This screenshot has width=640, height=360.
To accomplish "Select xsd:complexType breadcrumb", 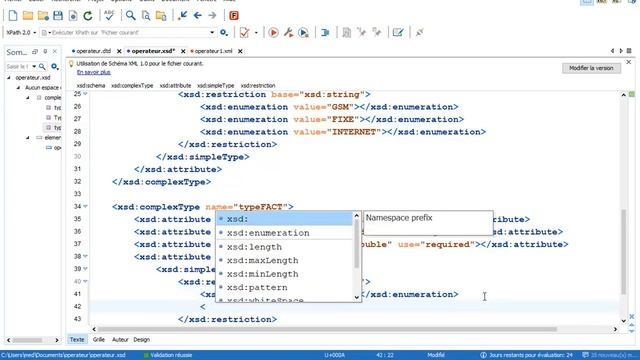I will 132,86.
